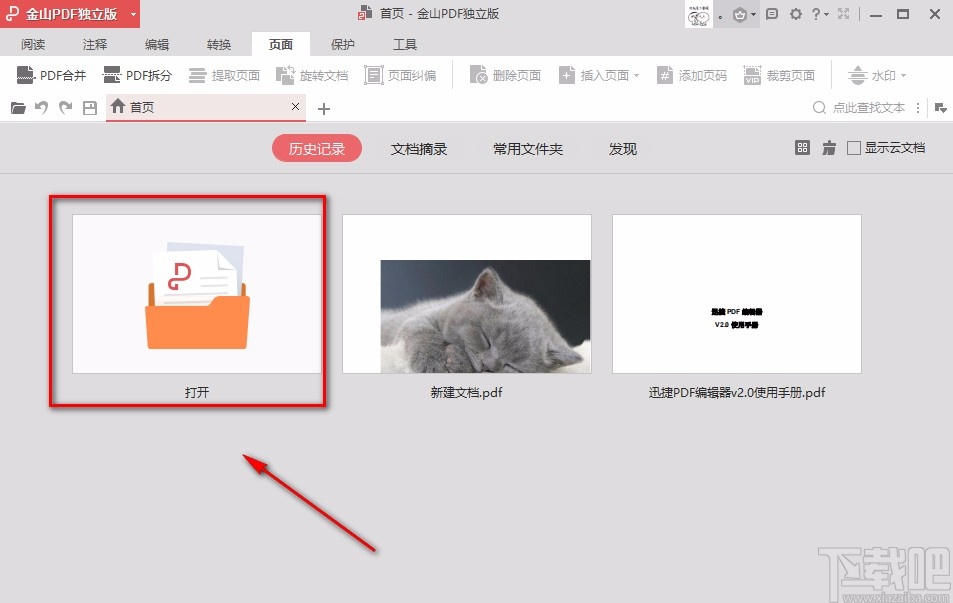Enable the 显示云文档 cloud documents checkbox

(x=855, y=147)
